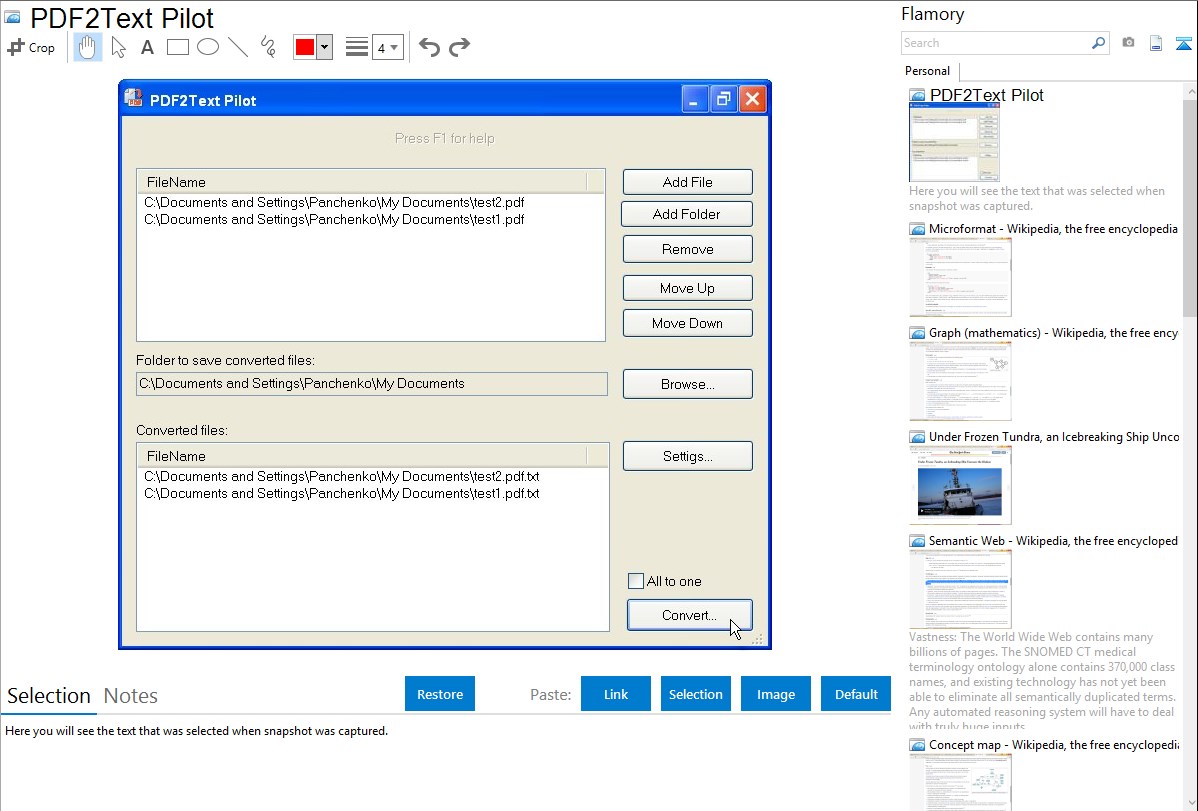Select test2.pdf in the source file list
Screen dimensions: 1198x811
[x=334, y=203]
